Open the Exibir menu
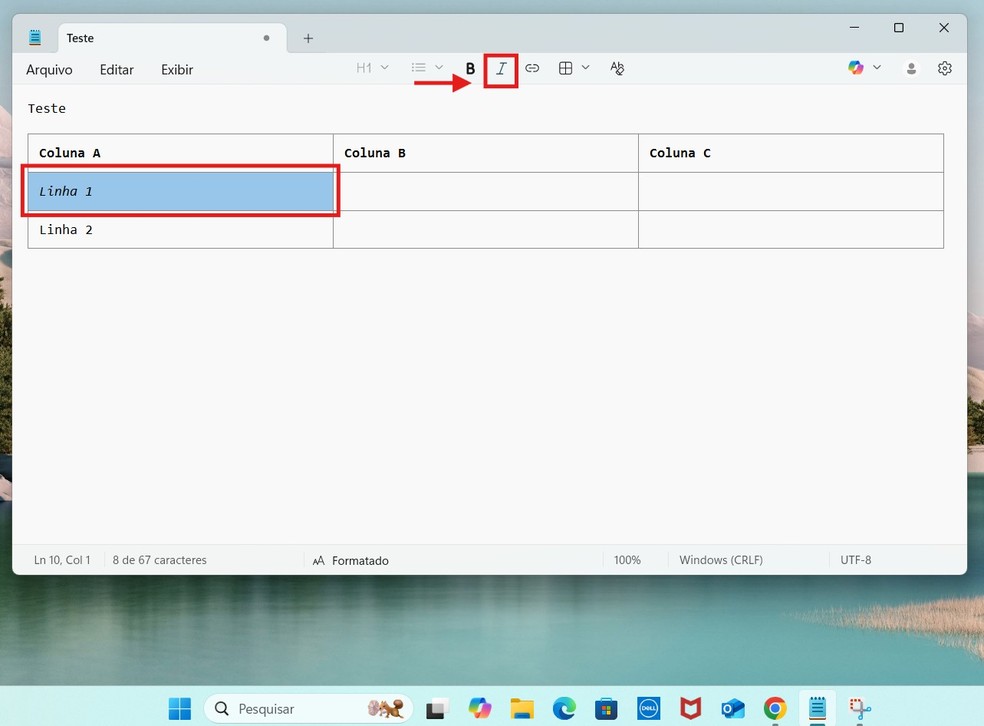 177,70
